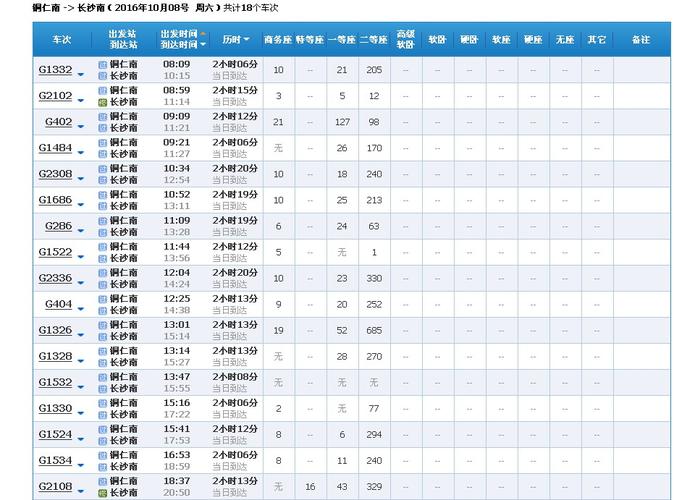The image size is (674, 500).
Task: Click arrival station icon in G402 row
Action: [103, 128]
